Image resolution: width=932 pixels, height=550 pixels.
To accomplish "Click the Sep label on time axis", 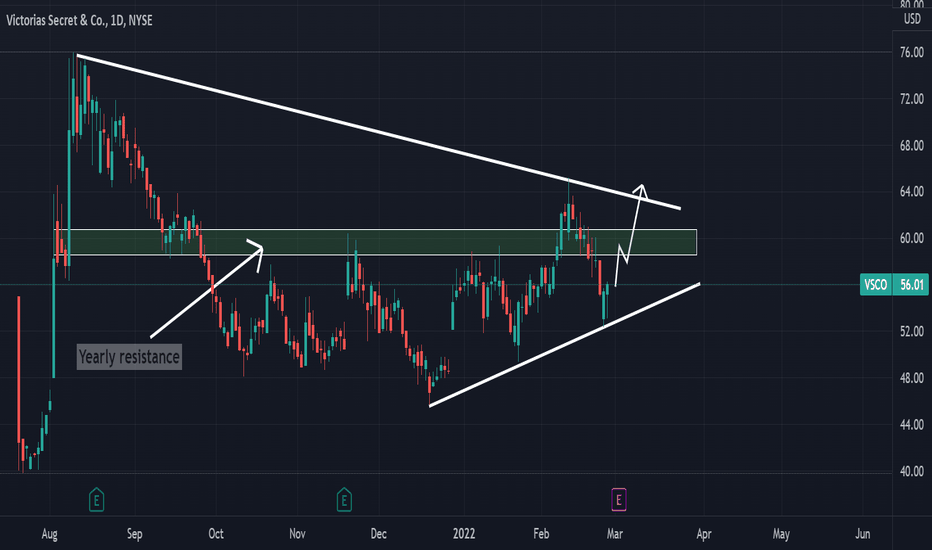I will [x=134, y=534].
